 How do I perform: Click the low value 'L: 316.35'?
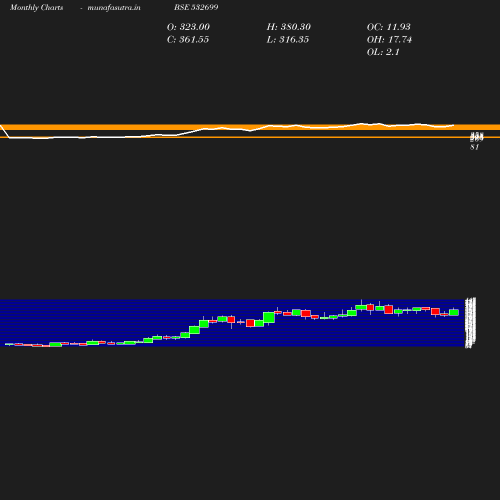tap(288, 40)
